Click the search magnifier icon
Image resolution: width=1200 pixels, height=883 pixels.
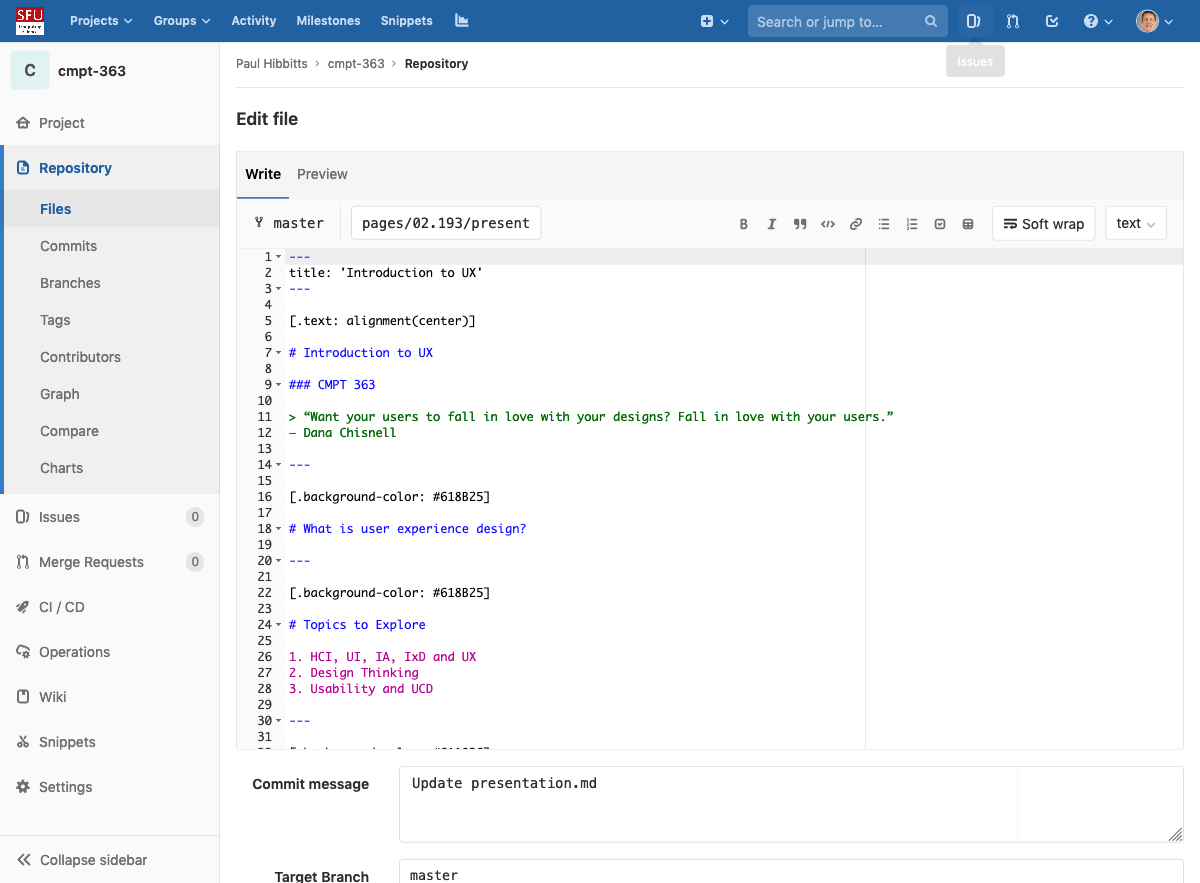[x=931, y=21]
